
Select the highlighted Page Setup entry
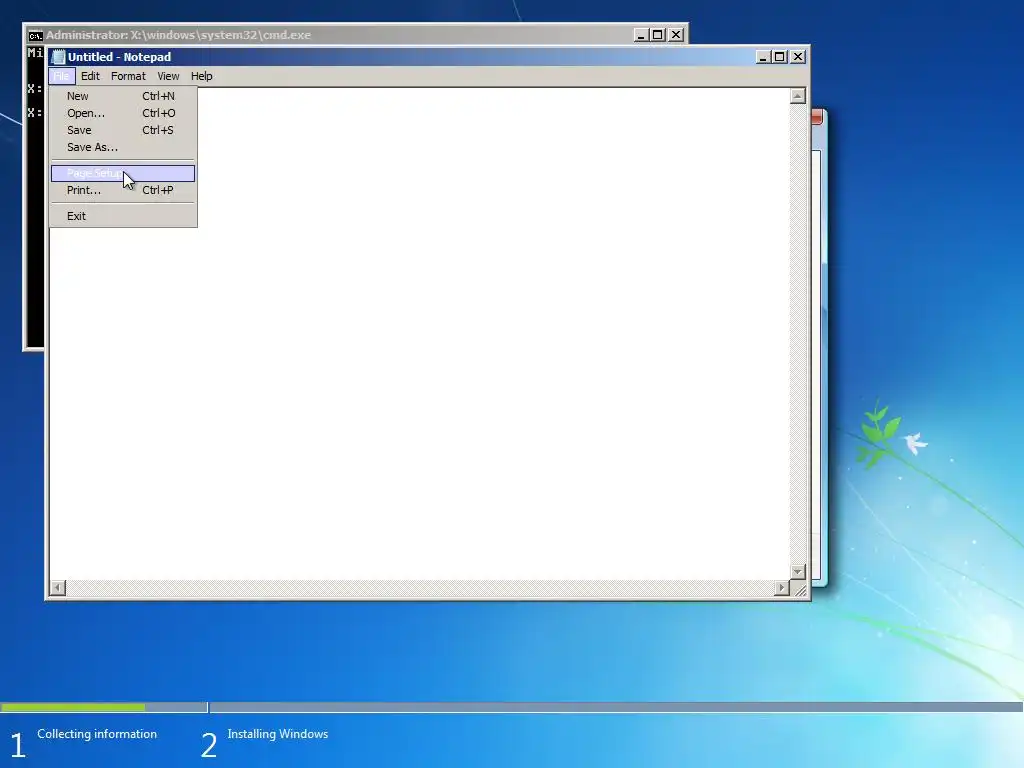click(x=123, y=173)
